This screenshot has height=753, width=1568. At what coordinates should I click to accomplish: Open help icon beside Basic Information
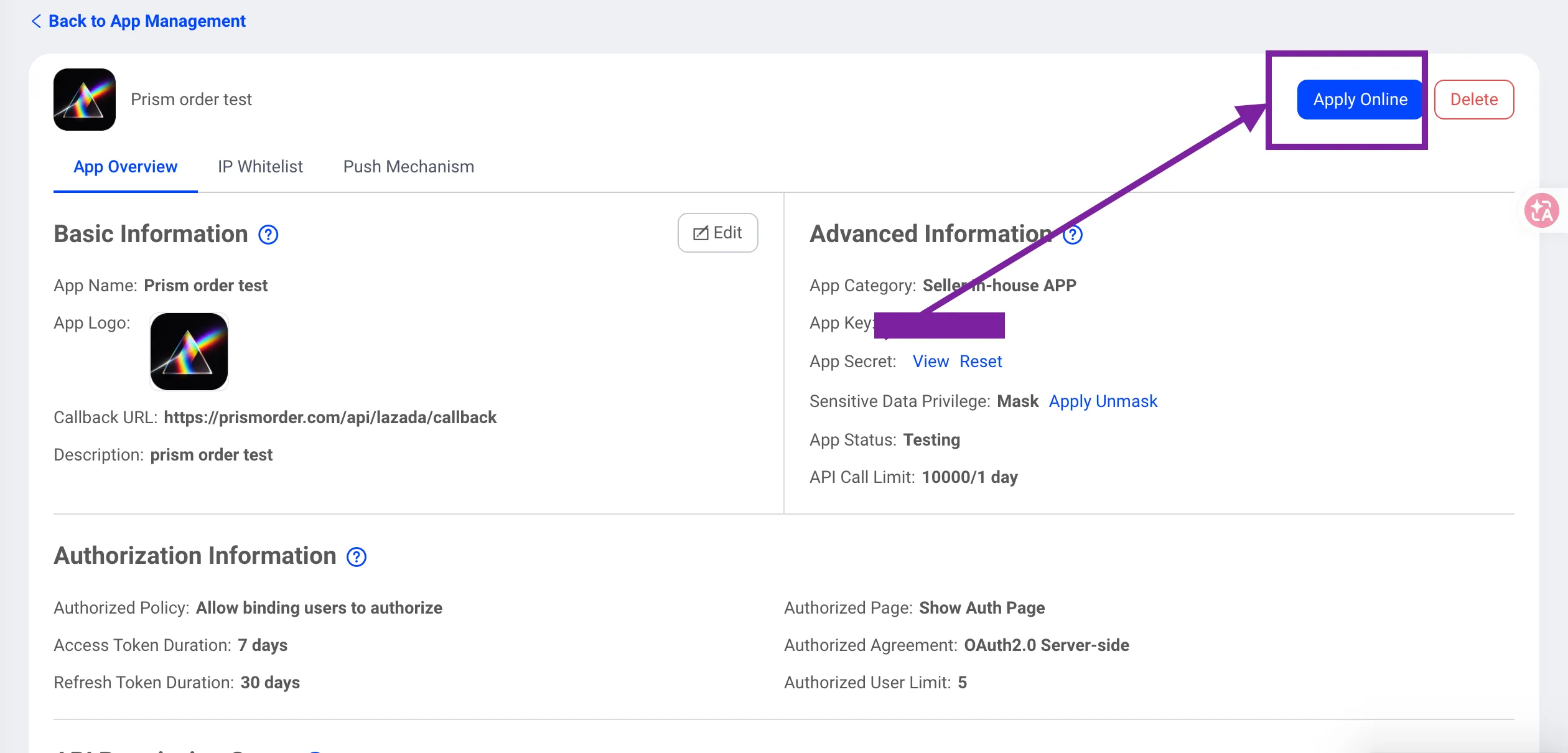268,235
